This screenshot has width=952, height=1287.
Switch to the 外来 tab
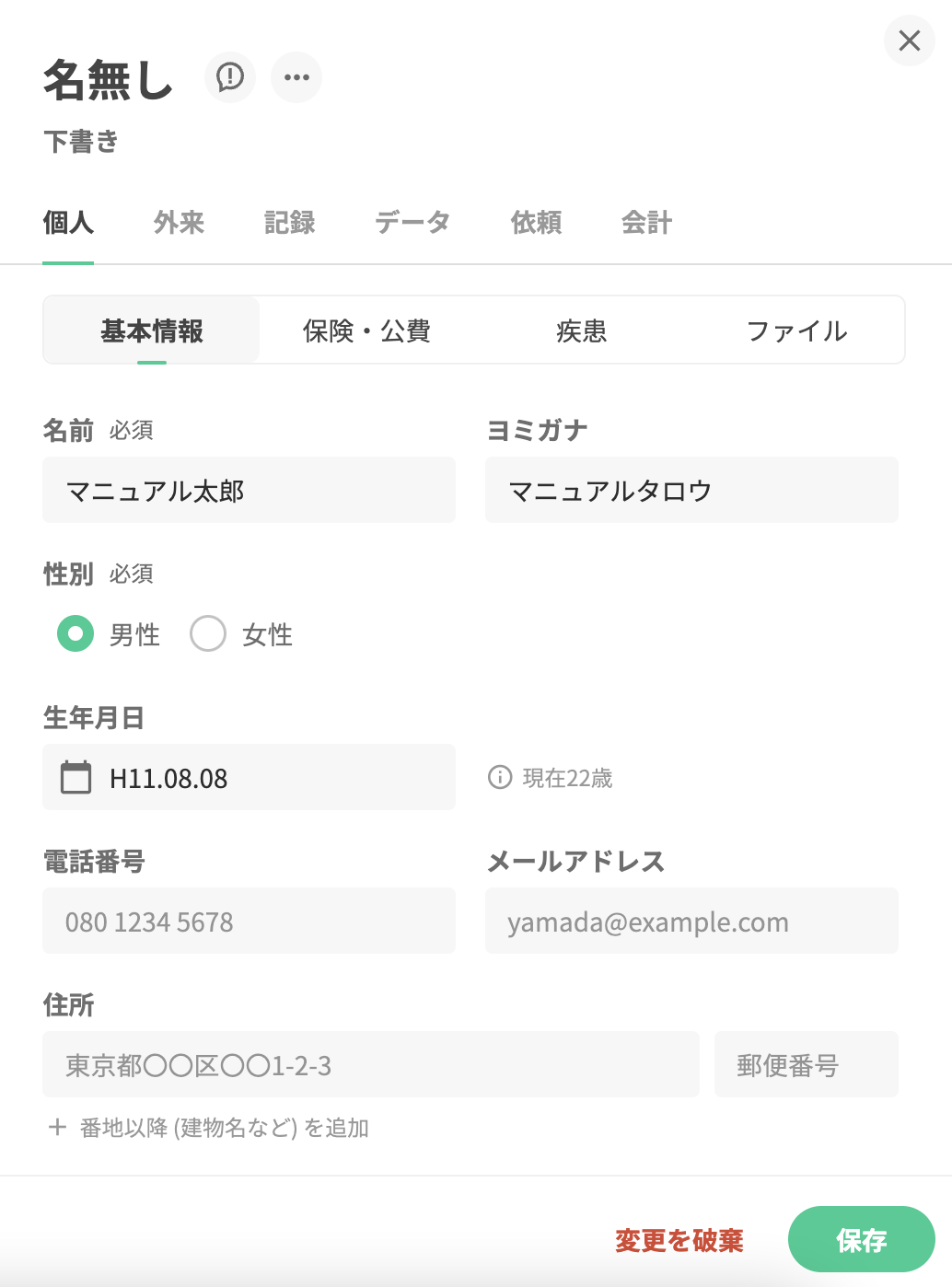pyautogui.click(x=179, y=222)
